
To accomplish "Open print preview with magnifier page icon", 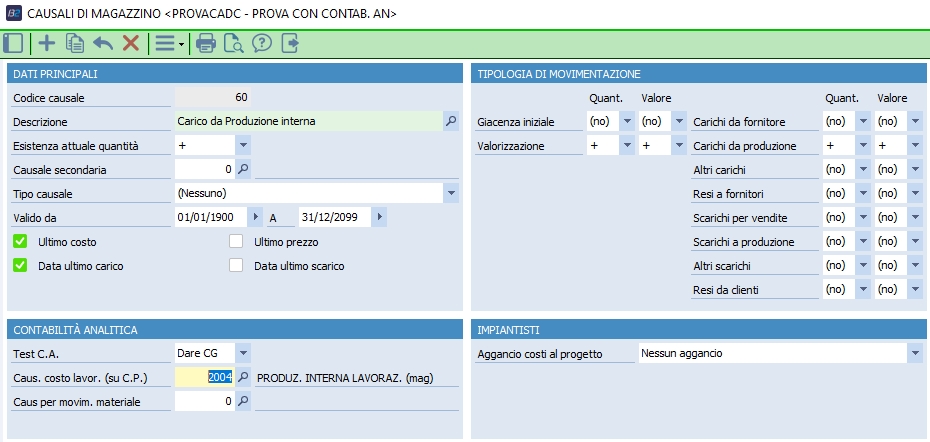I will [234, 43].
